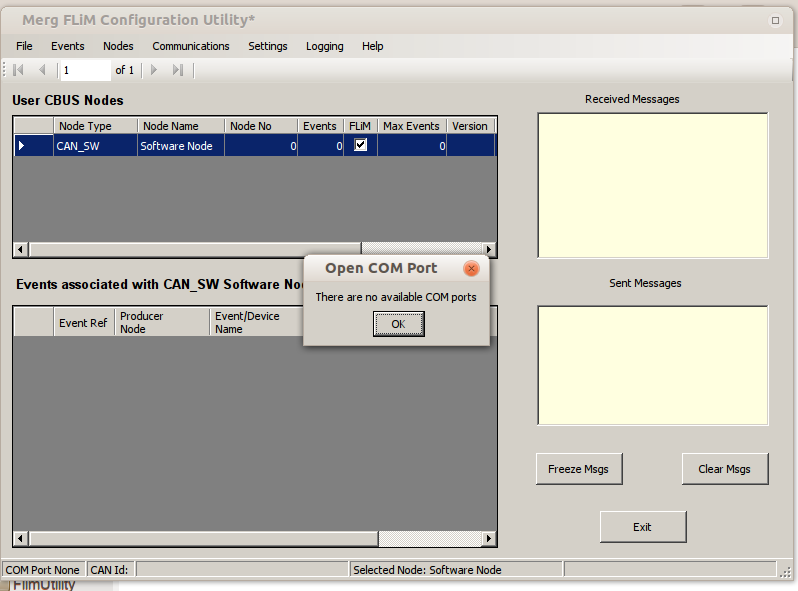Maximize the Merg FLiM Configuration Utility window

[x=775, y=20]
